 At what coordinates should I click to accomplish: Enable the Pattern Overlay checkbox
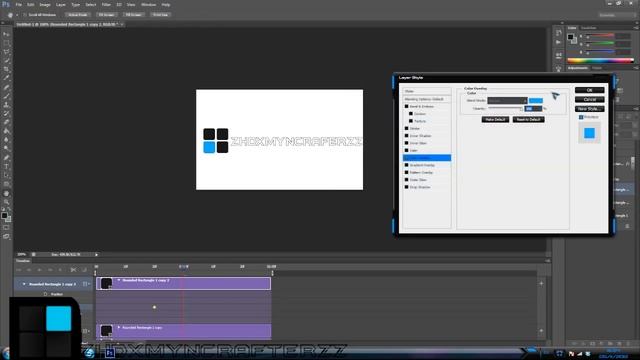coord(406,172)
